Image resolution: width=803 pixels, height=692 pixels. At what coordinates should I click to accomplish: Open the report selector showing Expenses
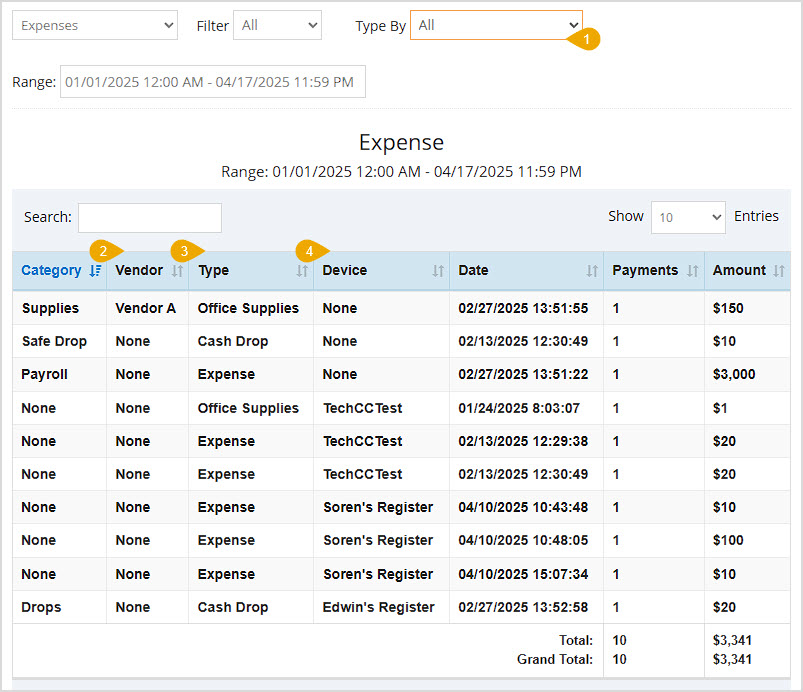pos(94,24)
